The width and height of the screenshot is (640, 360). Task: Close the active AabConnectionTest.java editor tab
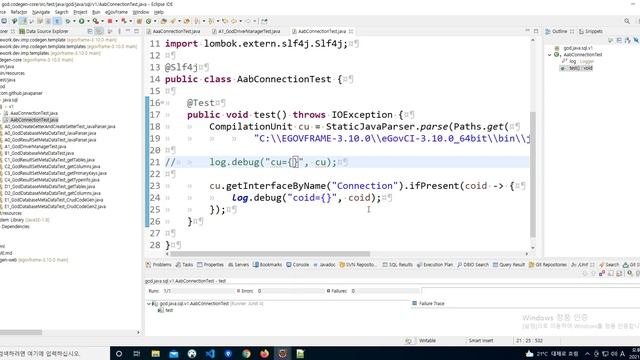pyautogui.click(x=351, y=31)
